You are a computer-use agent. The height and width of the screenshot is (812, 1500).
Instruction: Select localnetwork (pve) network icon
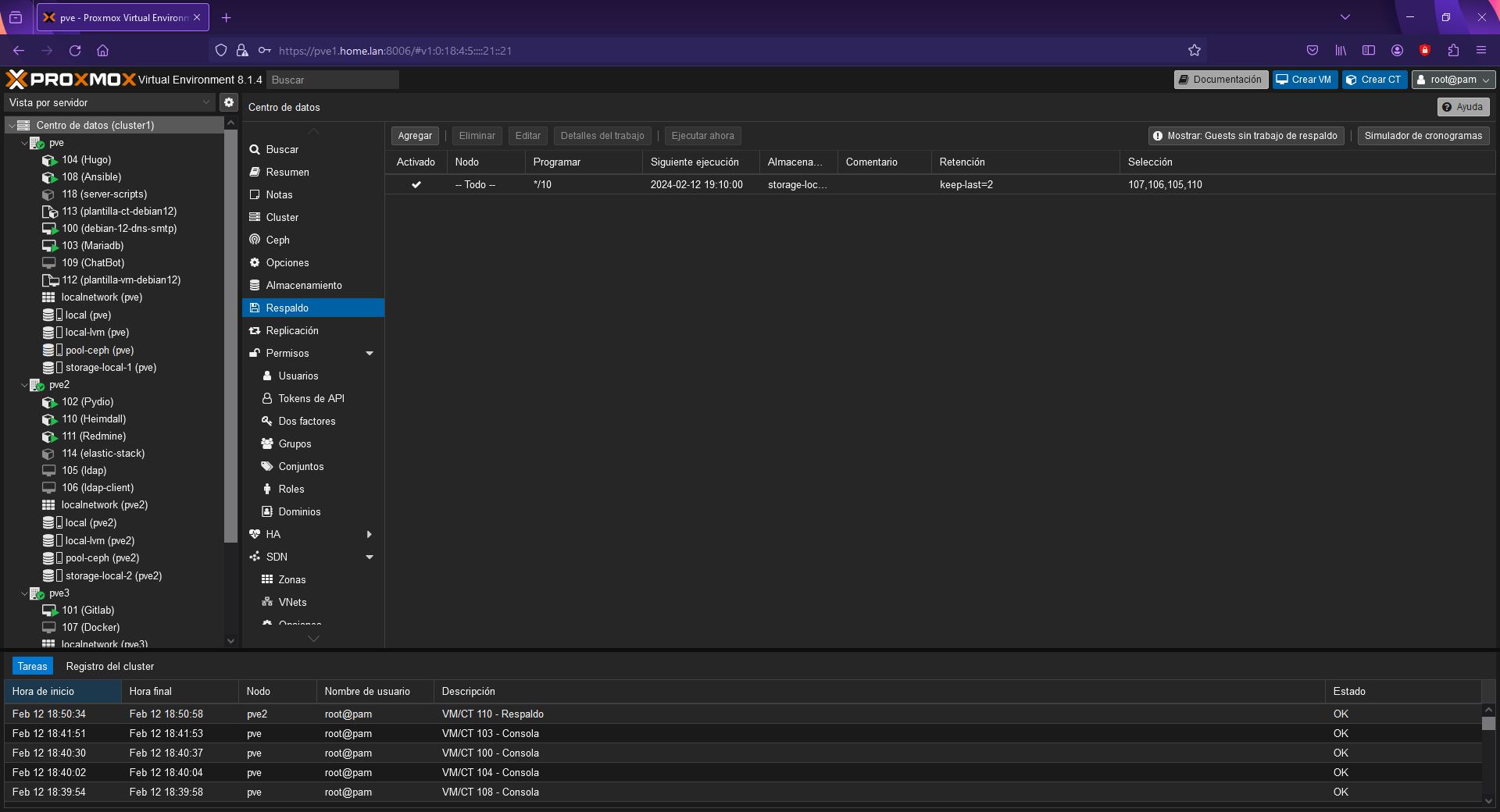coord(48,297)
